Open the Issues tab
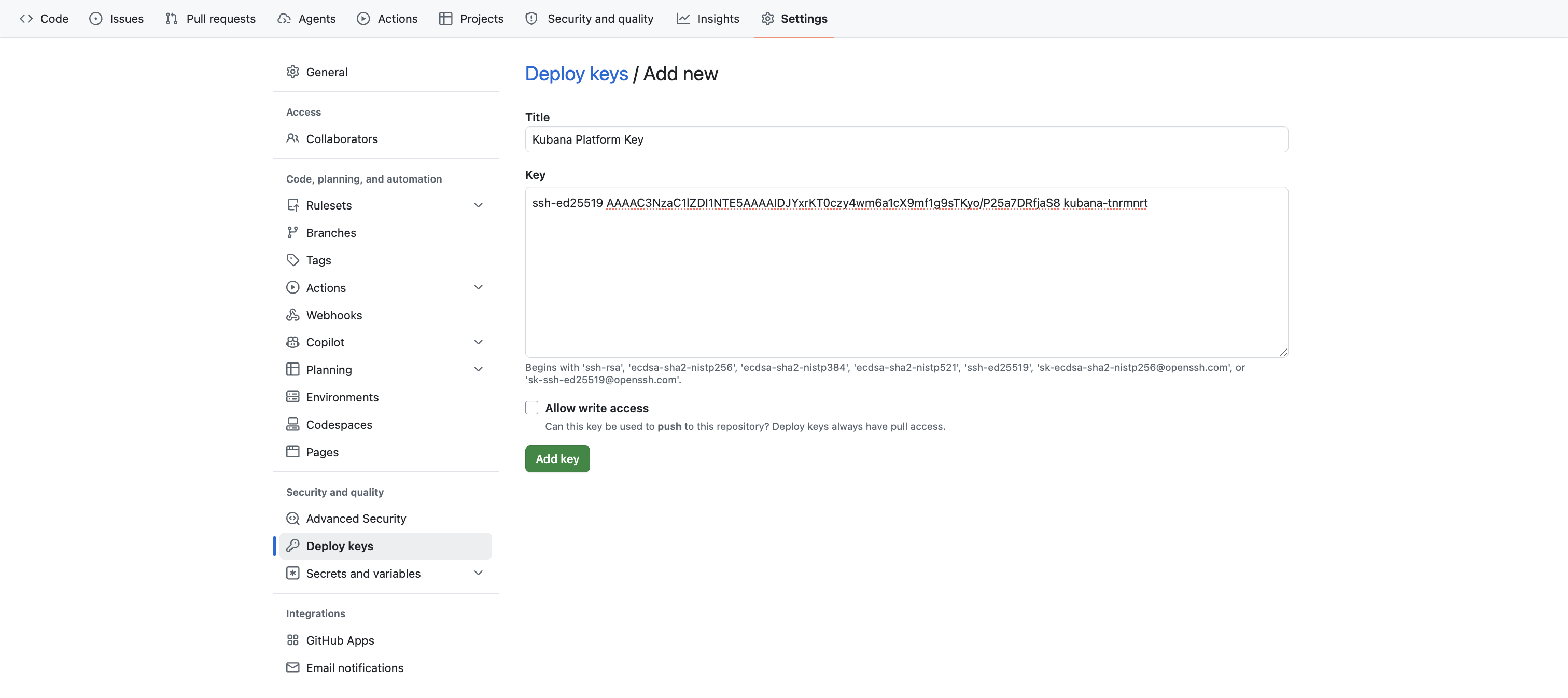Screen dimensions: 1568x698 click(x=116, y=19)
